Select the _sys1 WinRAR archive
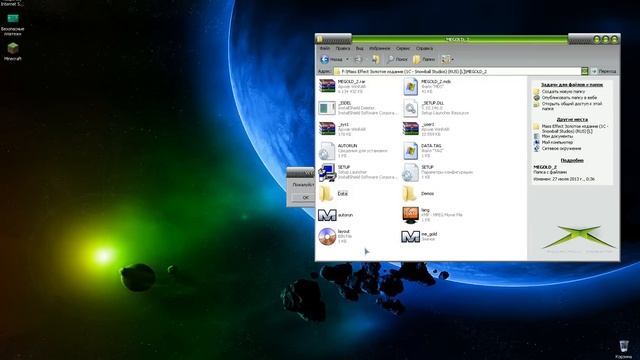 (342, 129)
